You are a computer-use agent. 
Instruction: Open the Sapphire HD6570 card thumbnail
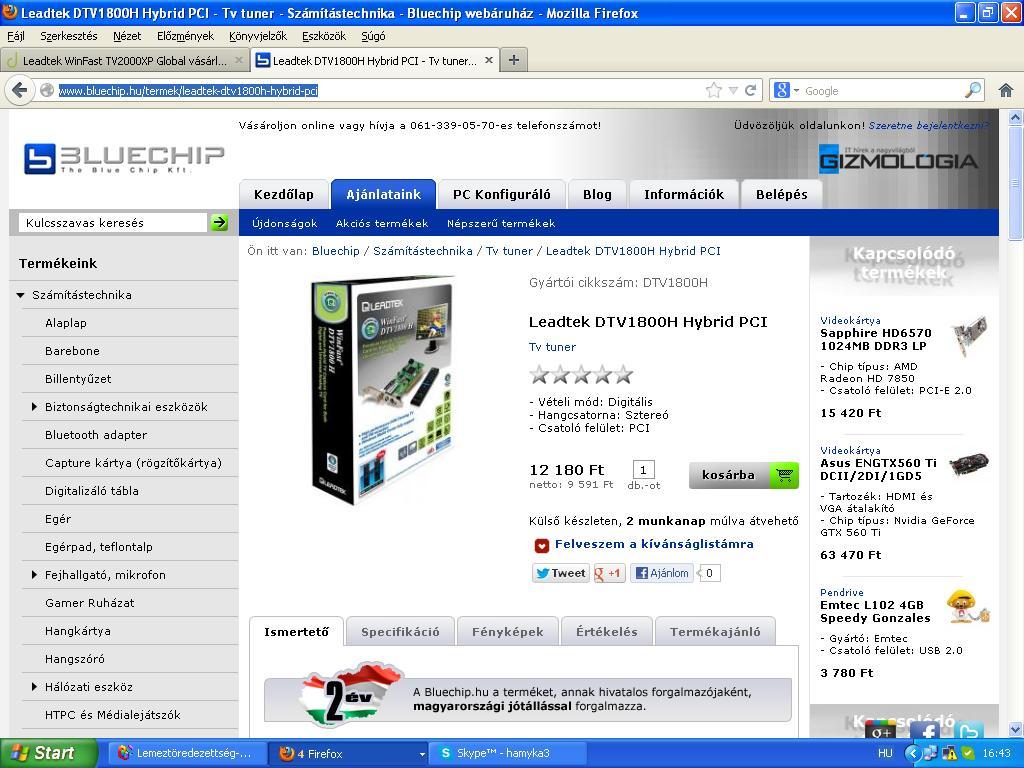pos(970,336)
